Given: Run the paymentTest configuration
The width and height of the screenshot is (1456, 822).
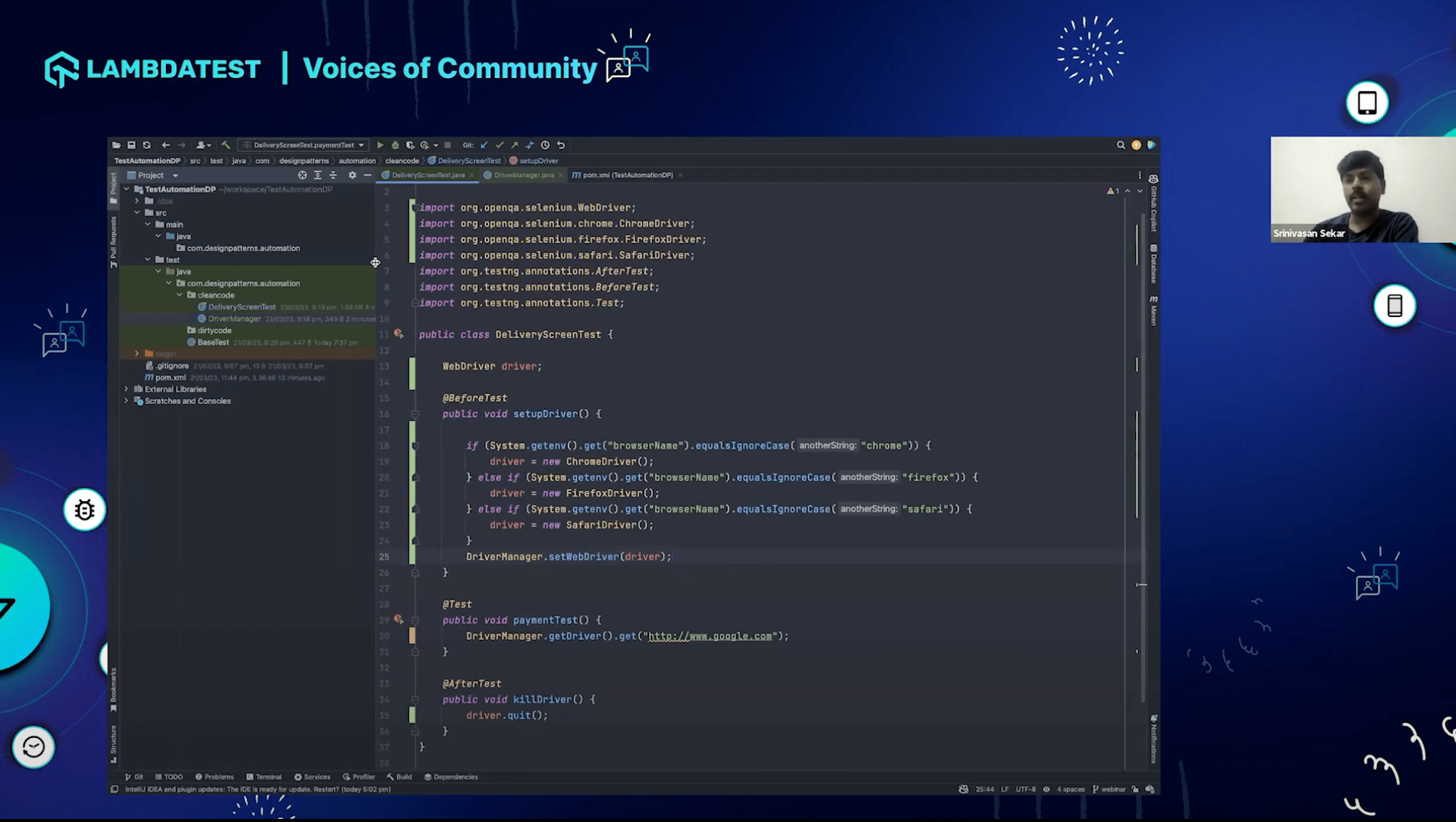Looking at the screenshot, I should 380,145.
